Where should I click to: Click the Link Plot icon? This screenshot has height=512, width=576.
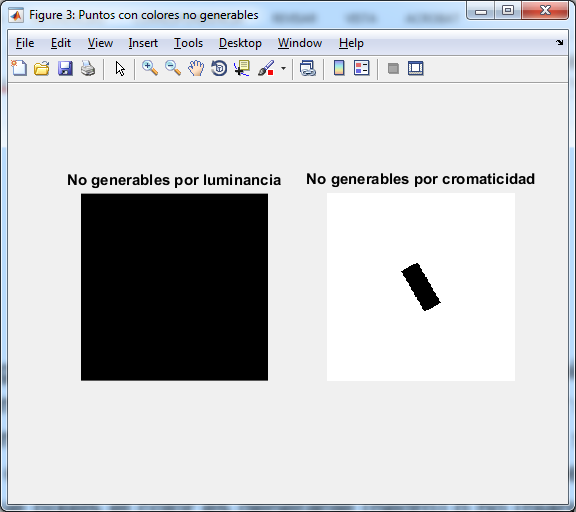coord(307,68)
